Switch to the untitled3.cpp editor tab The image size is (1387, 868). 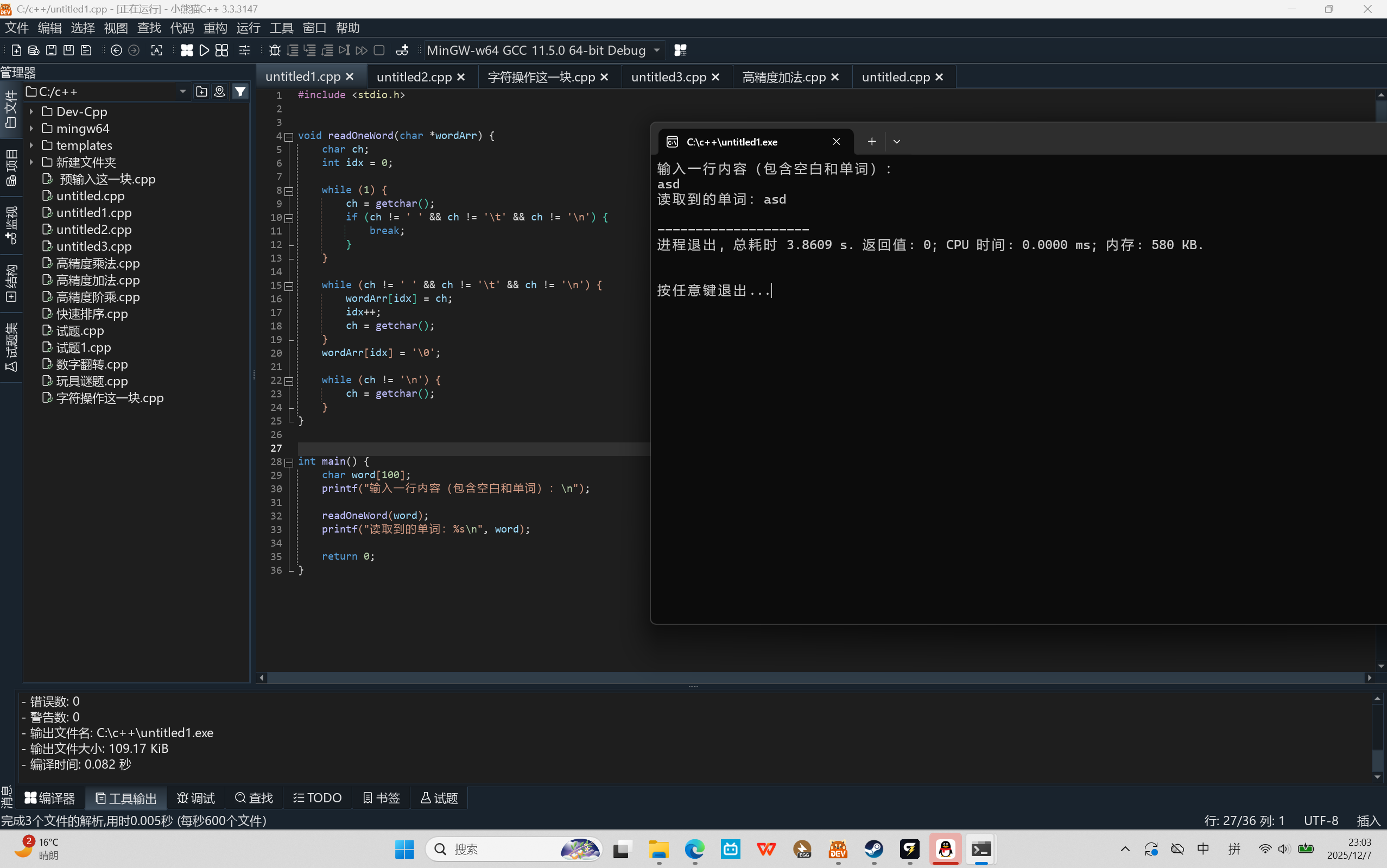(668, 77)
